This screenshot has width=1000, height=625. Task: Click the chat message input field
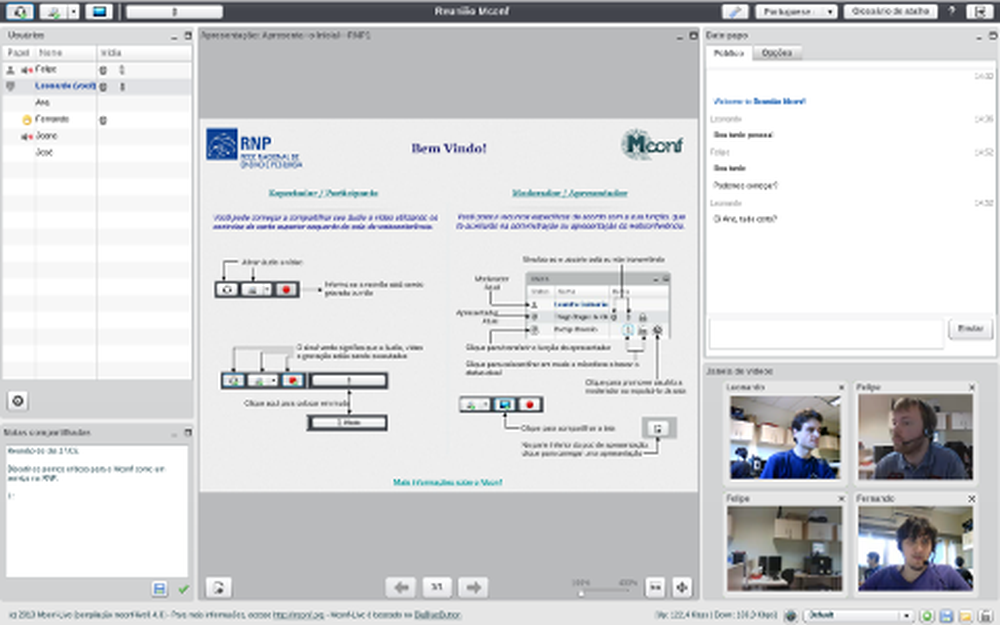tap(827, 334)
